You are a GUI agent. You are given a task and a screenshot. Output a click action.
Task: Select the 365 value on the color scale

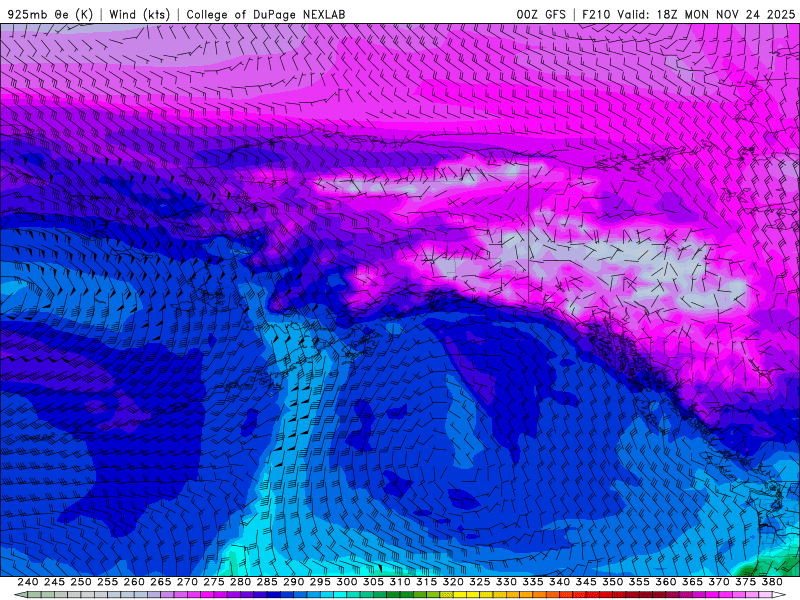coord(692,582)
